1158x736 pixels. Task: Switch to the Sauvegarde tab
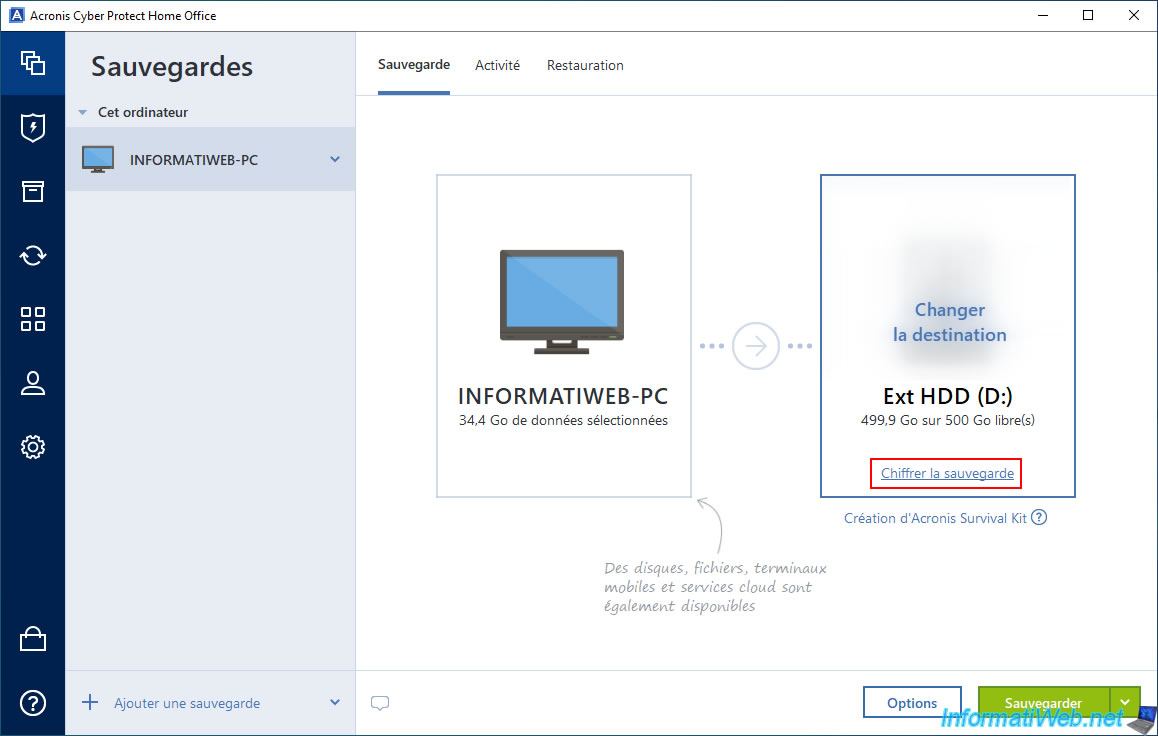[x=414, y=65]
